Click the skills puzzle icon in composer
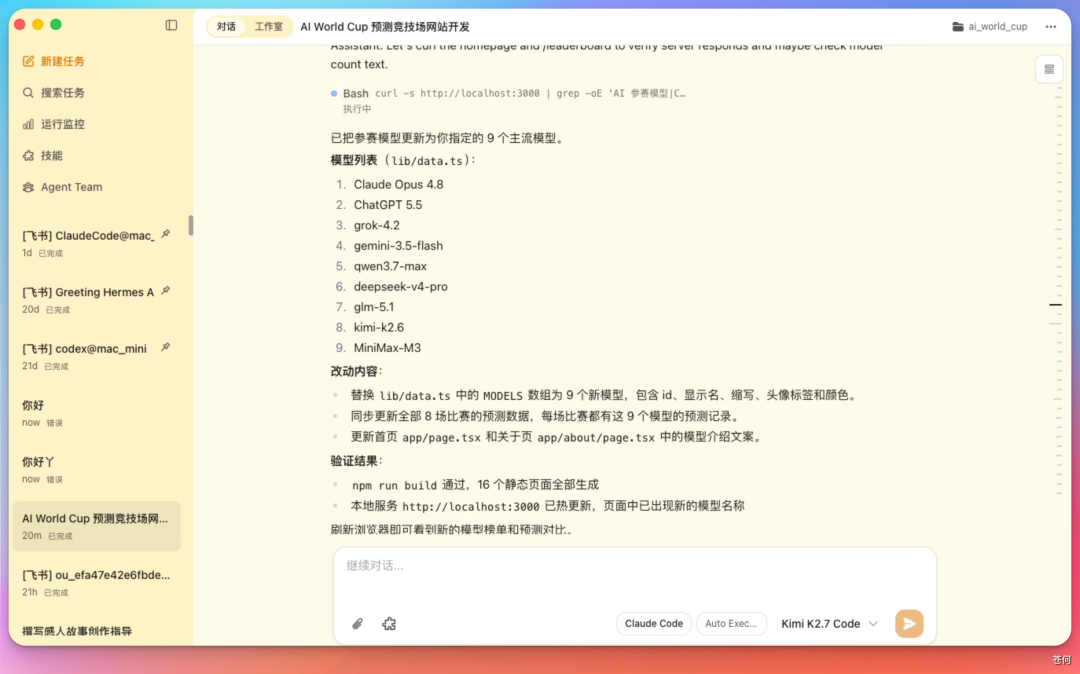The height and width of the screenshot is (674, 1080). [x=389, y=624]
